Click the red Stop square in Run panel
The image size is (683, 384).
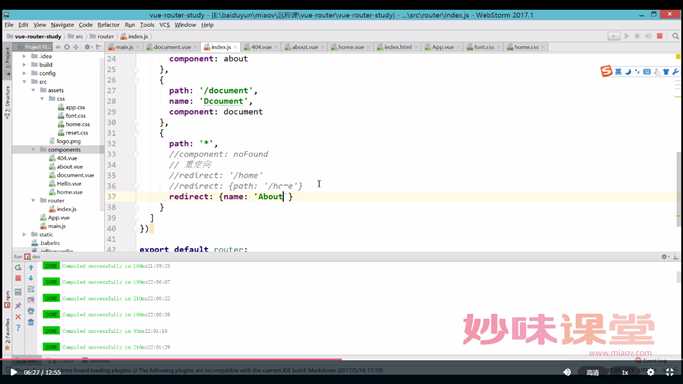pos(18,278)
